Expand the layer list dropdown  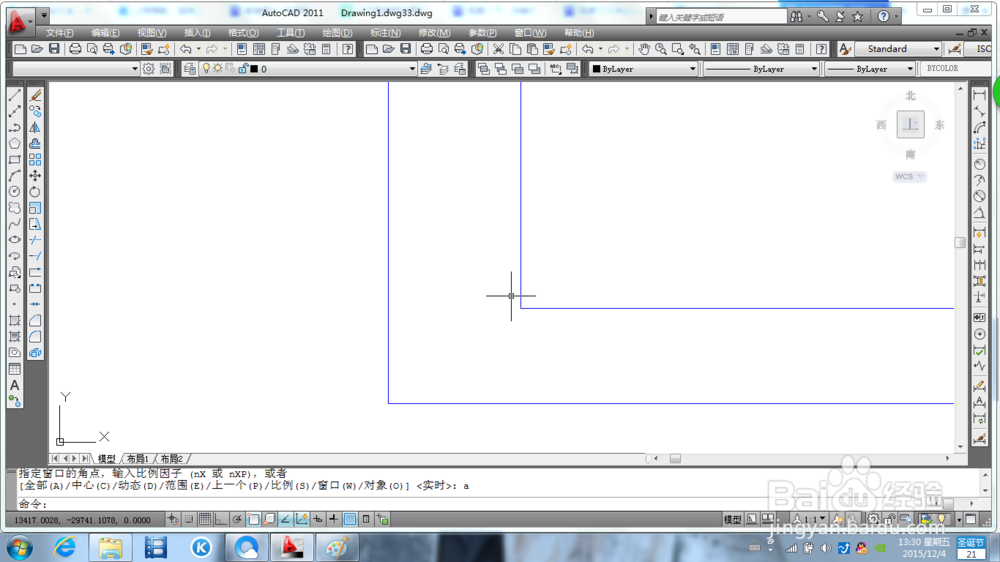click(x=412, y=69)
